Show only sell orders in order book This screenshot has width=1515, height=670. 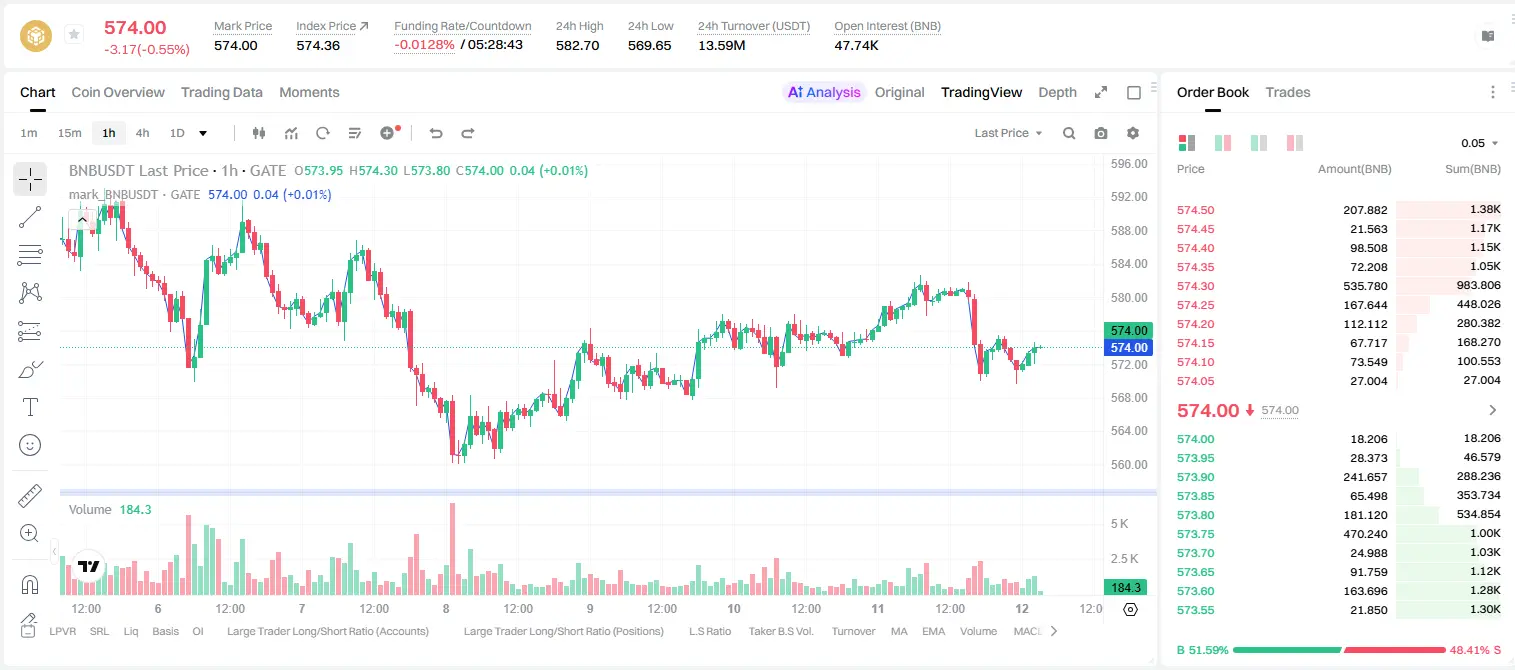point(1294,143)
